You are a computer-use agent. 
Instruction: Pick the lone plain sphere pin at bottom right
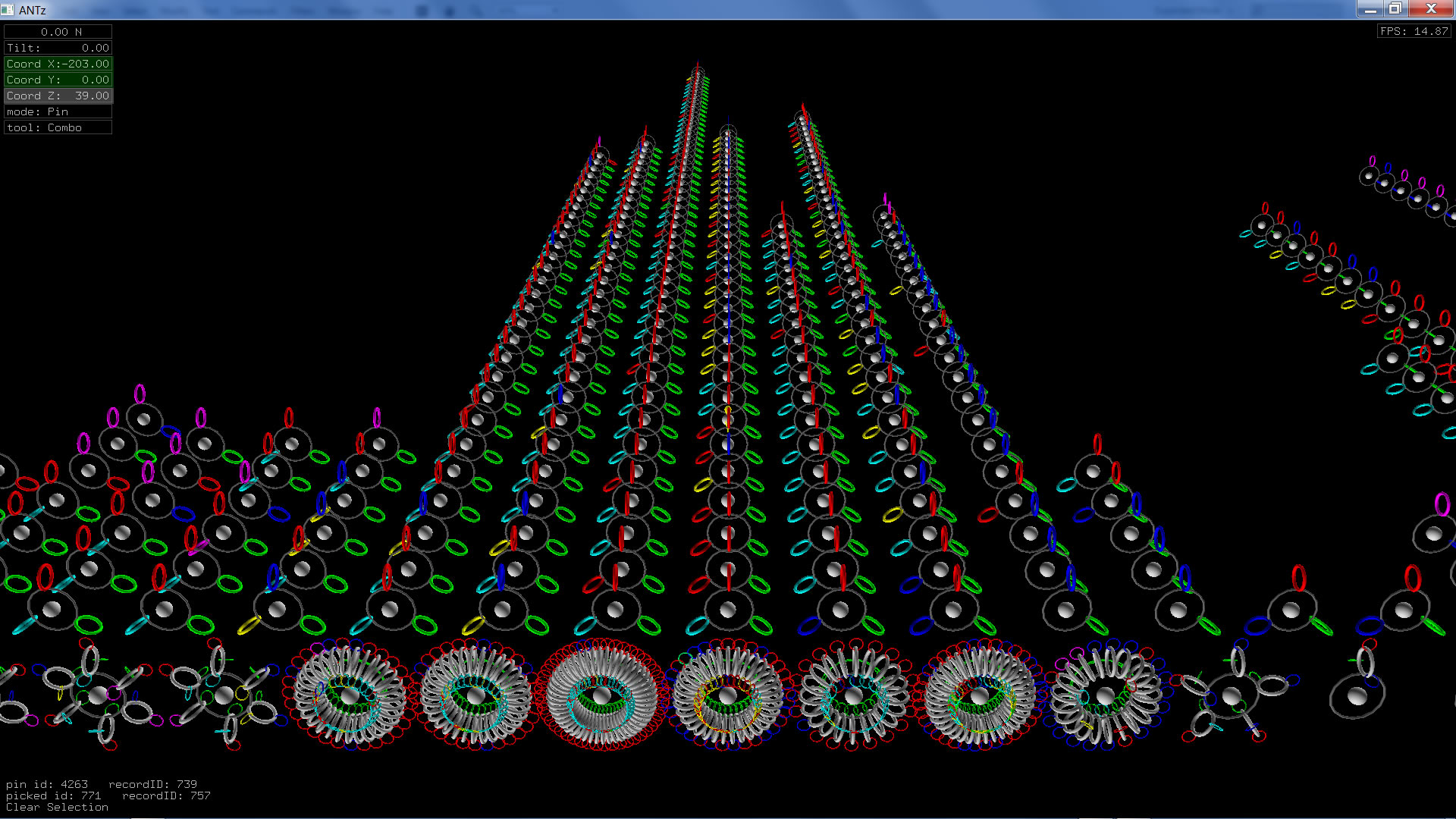pyautogui.click(x=1357, y=695)
